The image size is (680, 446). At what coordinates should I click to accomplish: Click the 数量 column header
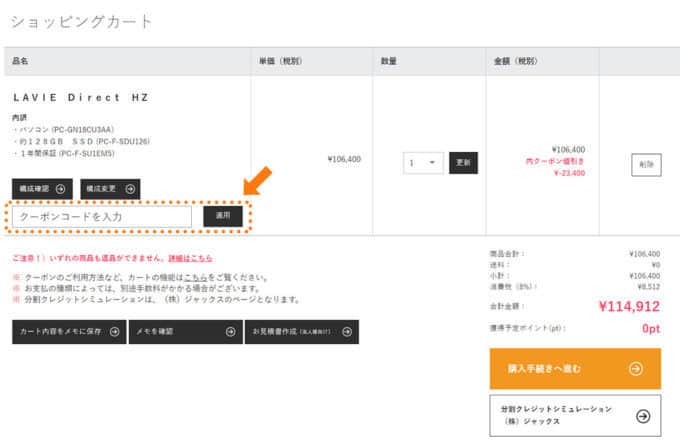[x=389, y=61]
